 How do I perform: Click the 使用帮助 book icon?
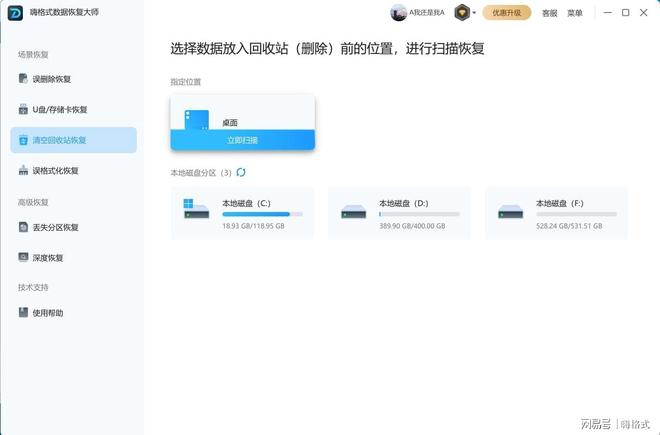click(23, 312)
